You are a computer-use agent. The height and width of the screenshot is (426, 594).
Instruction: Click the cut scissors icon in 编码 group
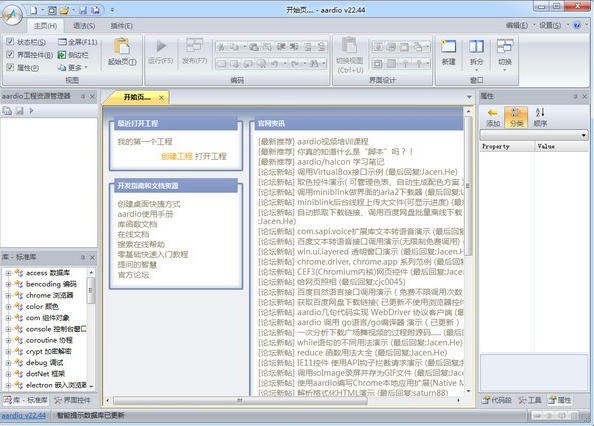click(222, 47)
